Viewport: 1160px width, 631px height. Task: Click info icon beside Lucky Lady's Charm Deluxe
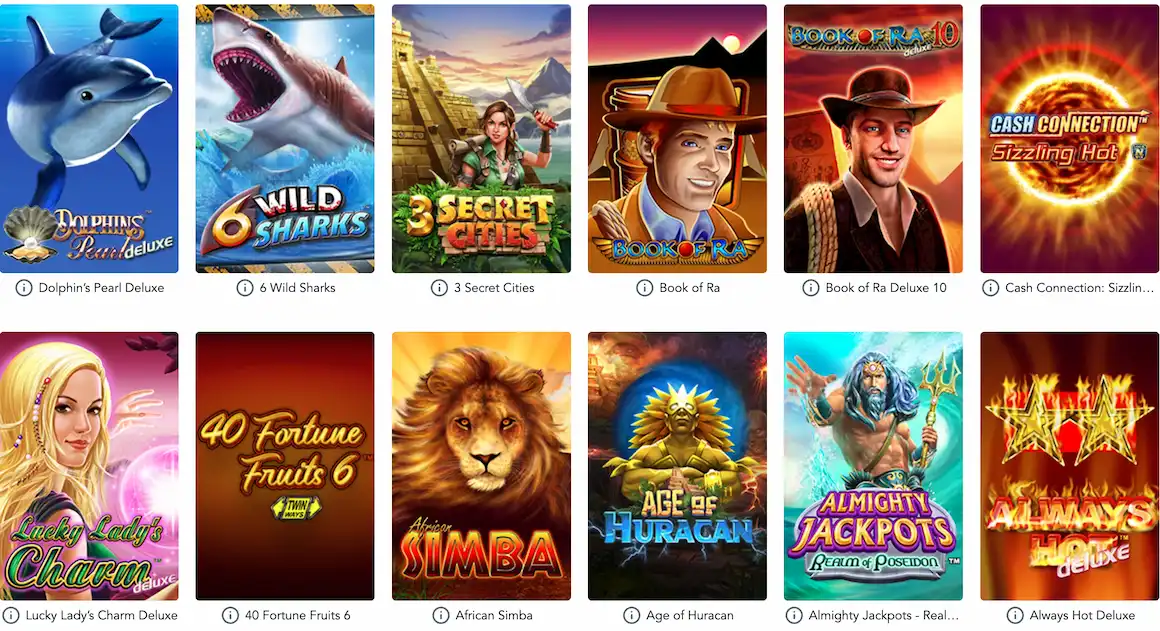[x=10, y=615]
